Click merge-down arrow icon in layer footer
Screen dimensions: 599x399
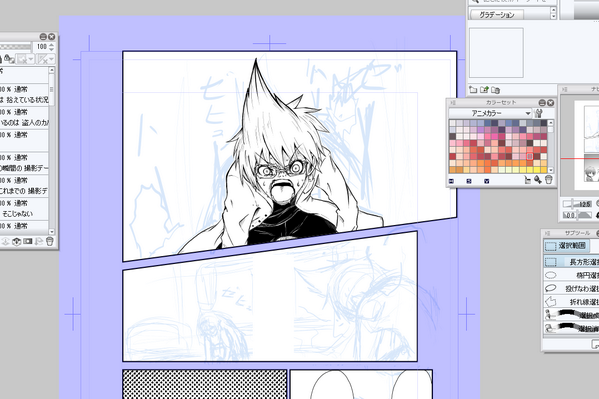(x=5, y=241)
